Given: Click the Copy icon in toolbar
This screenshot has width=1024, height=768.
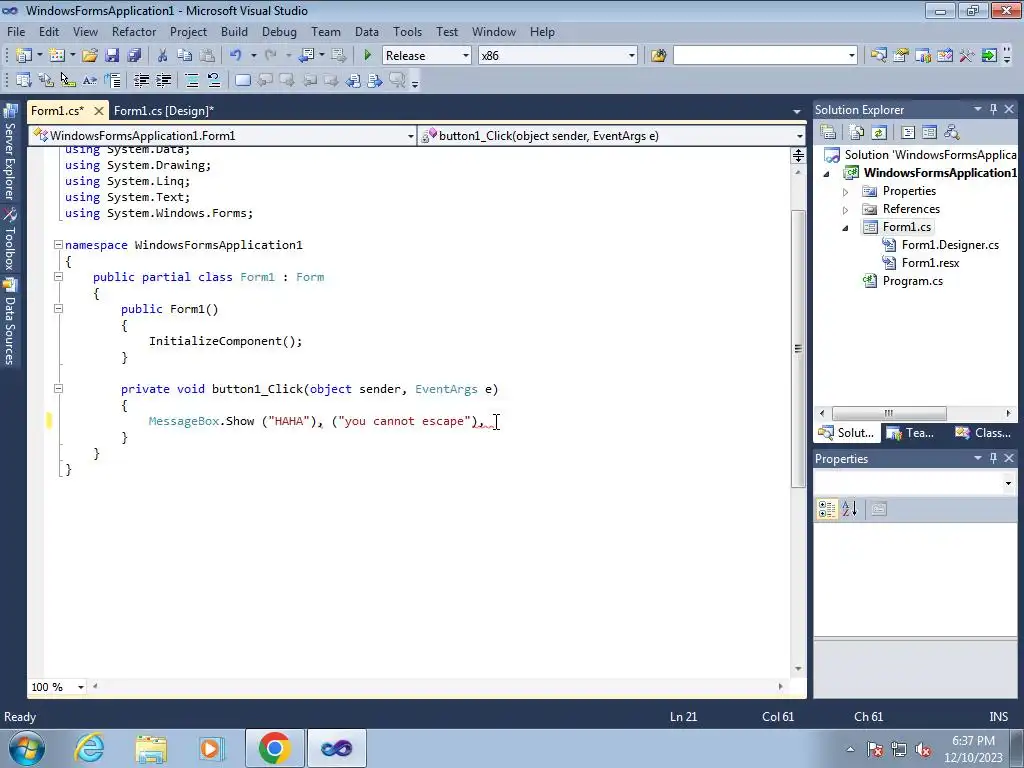Looking at the screenshot, I should click(185, 56).
